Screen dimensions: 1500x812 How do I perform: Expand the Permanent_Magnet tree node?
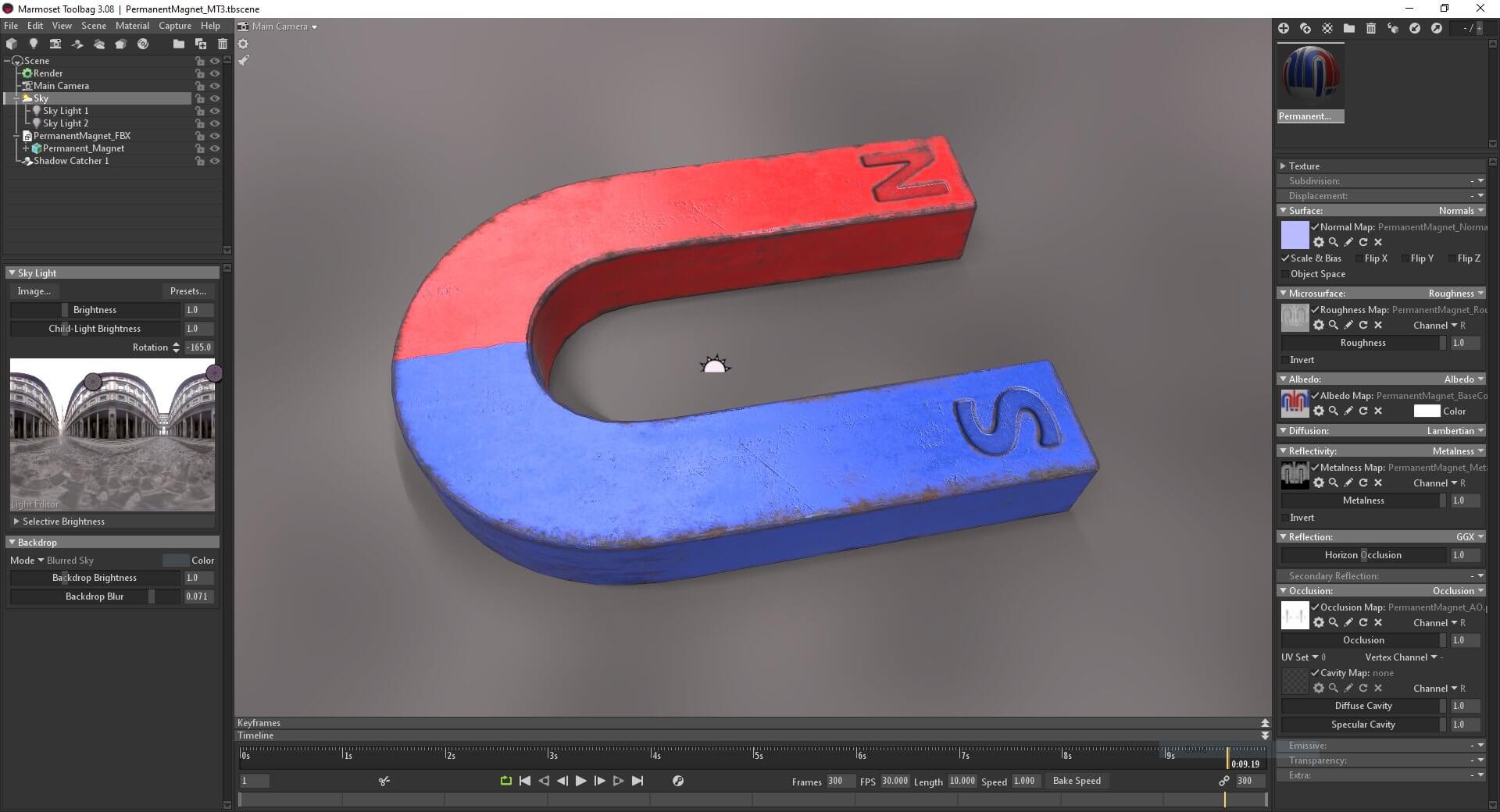pyautogui.click(x=26, y=148)
